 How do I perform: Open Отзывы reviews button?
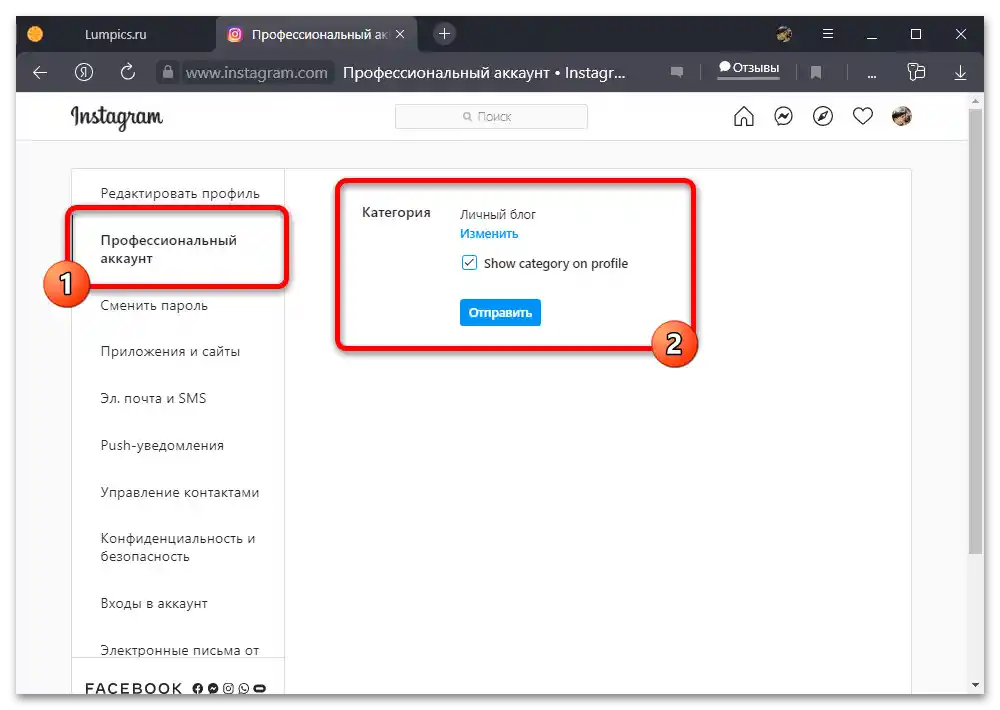[x=749, y=68]
